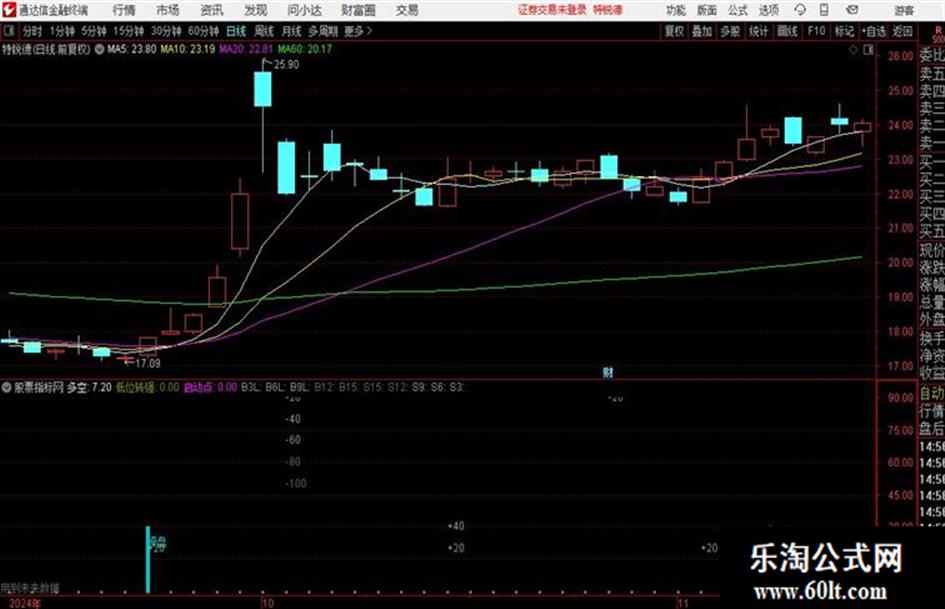Image resolution: width=945 pixels, height=609 pixels.
Task: Switch to 分时 chart period
Action: 32,31
